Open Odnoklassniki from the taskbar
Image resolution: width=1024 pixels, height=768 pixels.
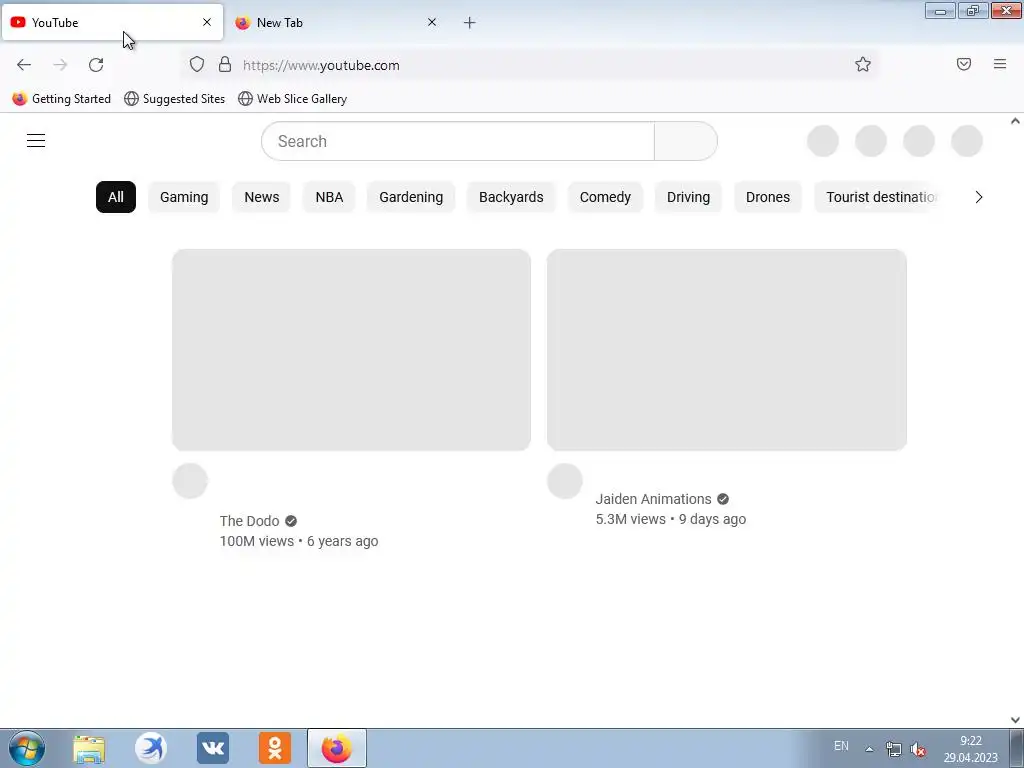pos(275,748)
